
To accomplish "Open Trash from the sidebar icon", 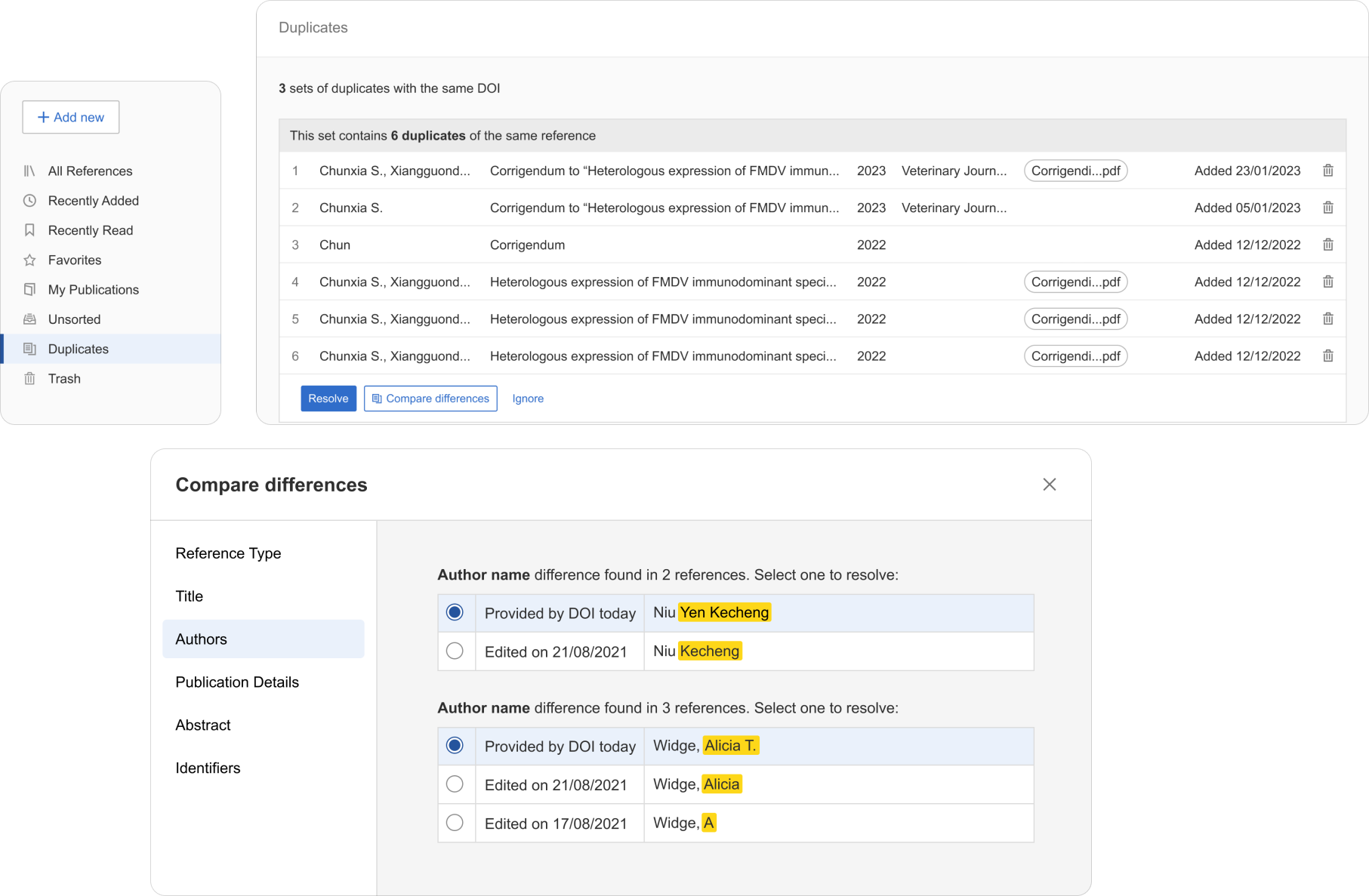I will click(29, 379).
